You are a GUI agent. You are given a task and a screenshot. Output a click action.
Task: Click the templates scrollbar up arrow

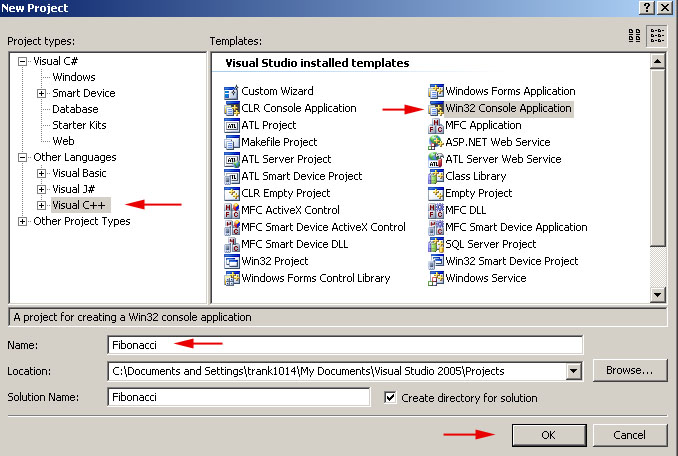coord(657,61)
